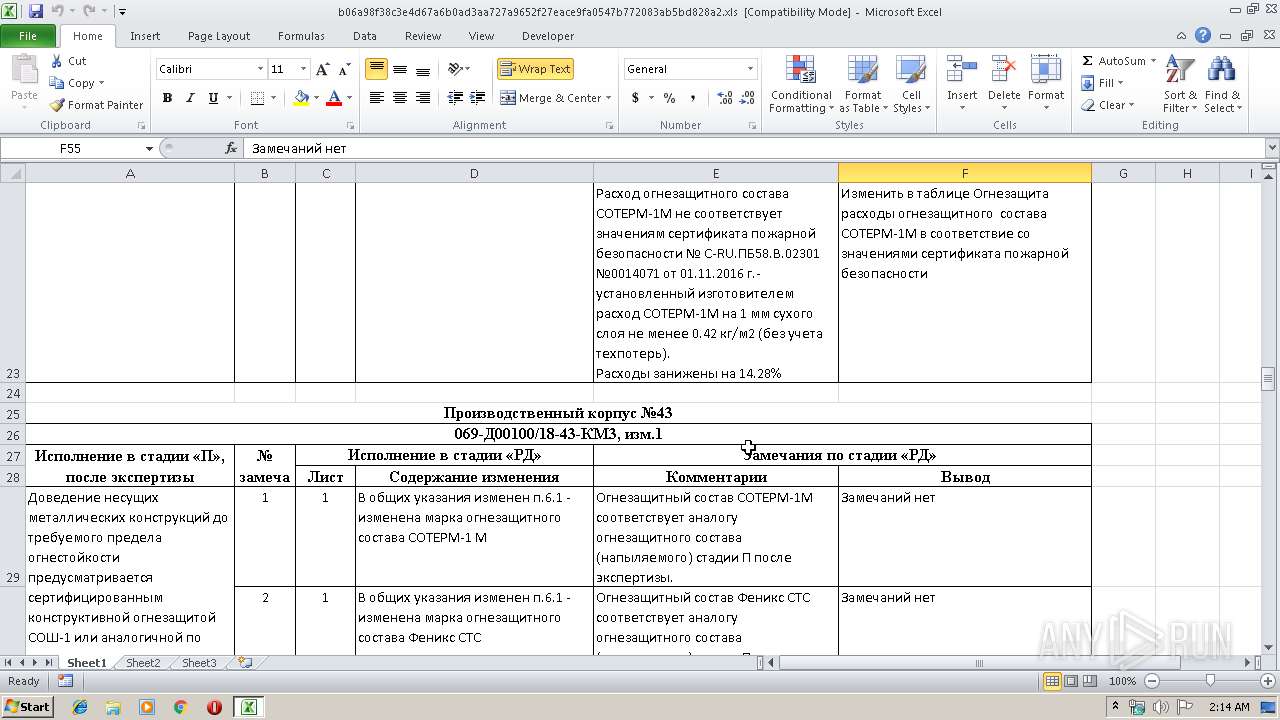The image size is (1280, 720).
Task: Increase cell indent
Action: click(477, 98)
